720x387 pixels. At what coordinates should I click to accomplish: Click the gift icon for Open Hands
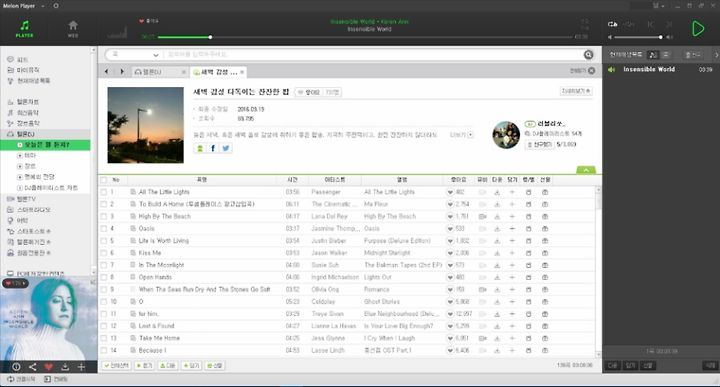tap(545, 277)
